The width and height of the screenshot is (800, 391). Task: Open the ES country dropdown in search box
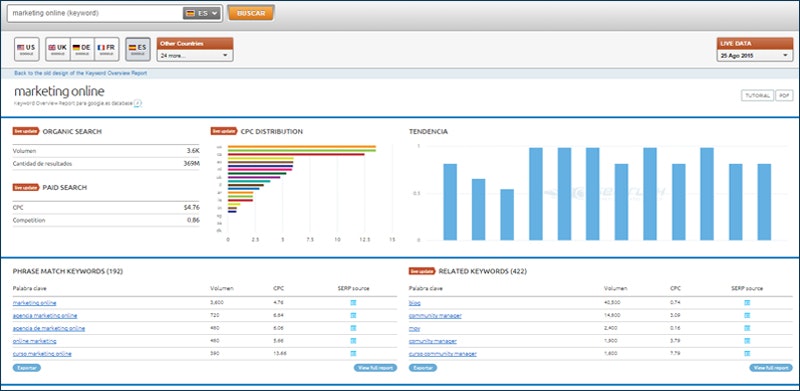[x=202, y=13]
